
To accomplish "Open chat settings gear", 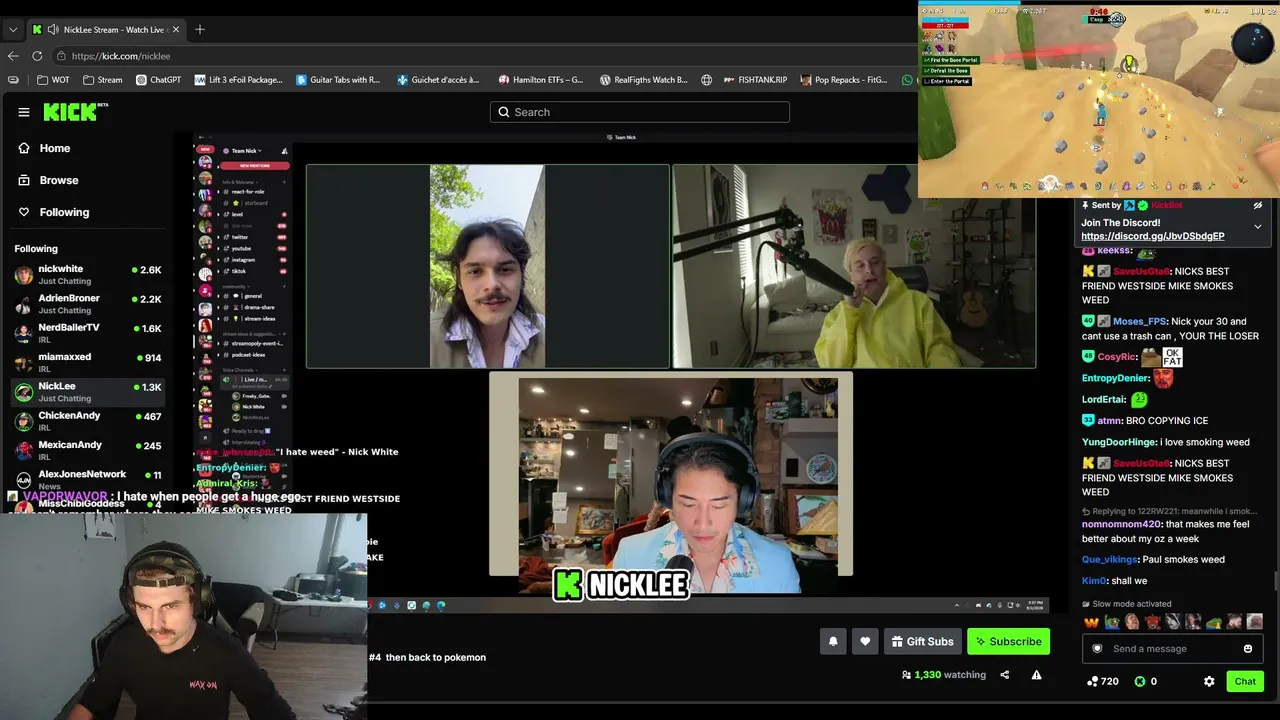I will point(1209,682).
